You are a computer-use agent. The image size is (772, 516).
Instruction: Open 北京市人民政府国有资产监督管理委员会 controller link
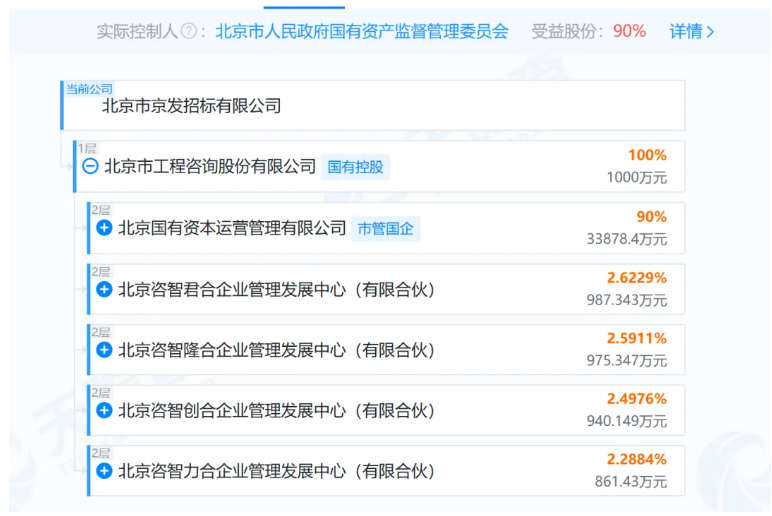(x=362, y=32)
